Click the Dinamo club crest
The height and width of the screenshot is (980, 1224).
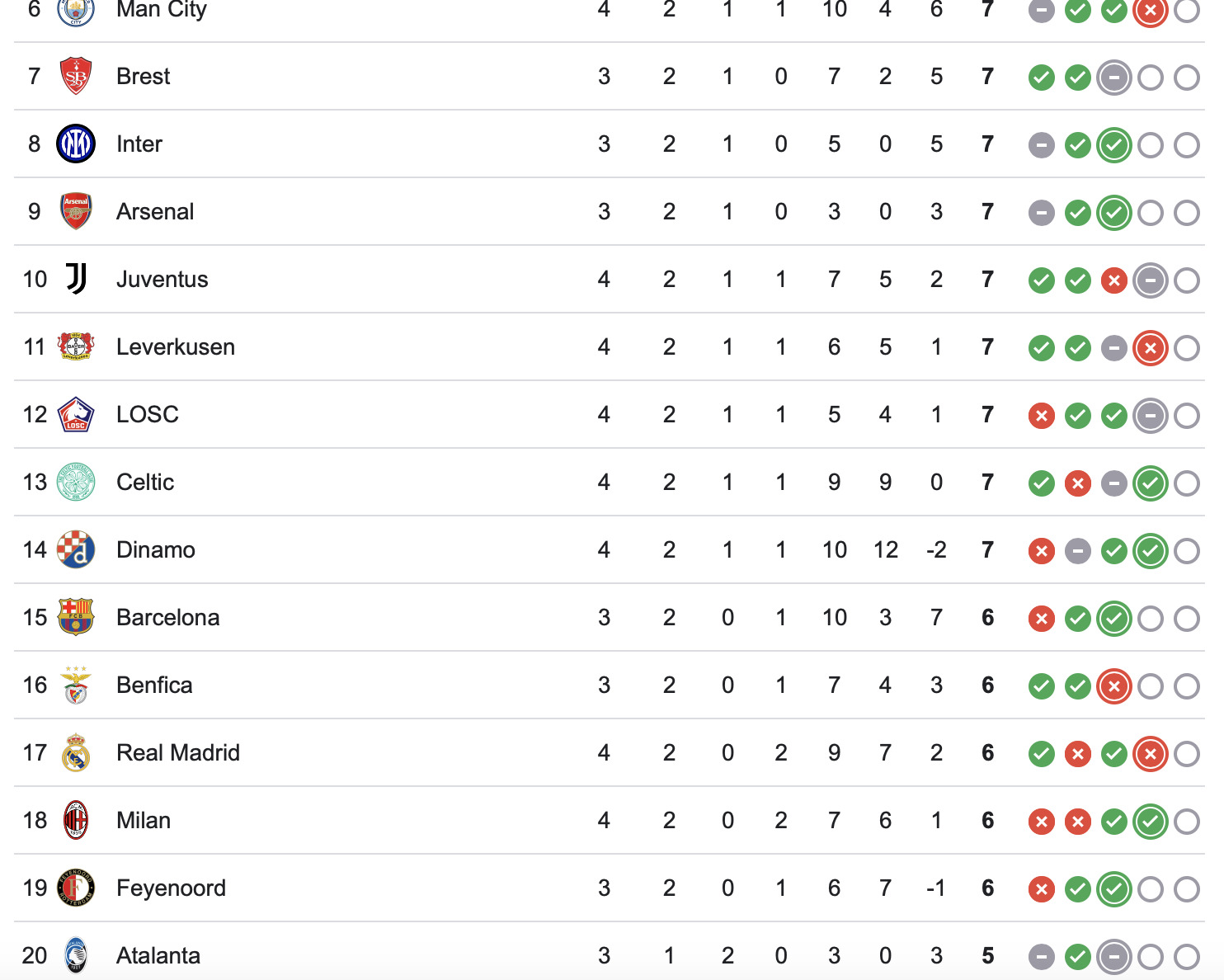pos(76,550)
